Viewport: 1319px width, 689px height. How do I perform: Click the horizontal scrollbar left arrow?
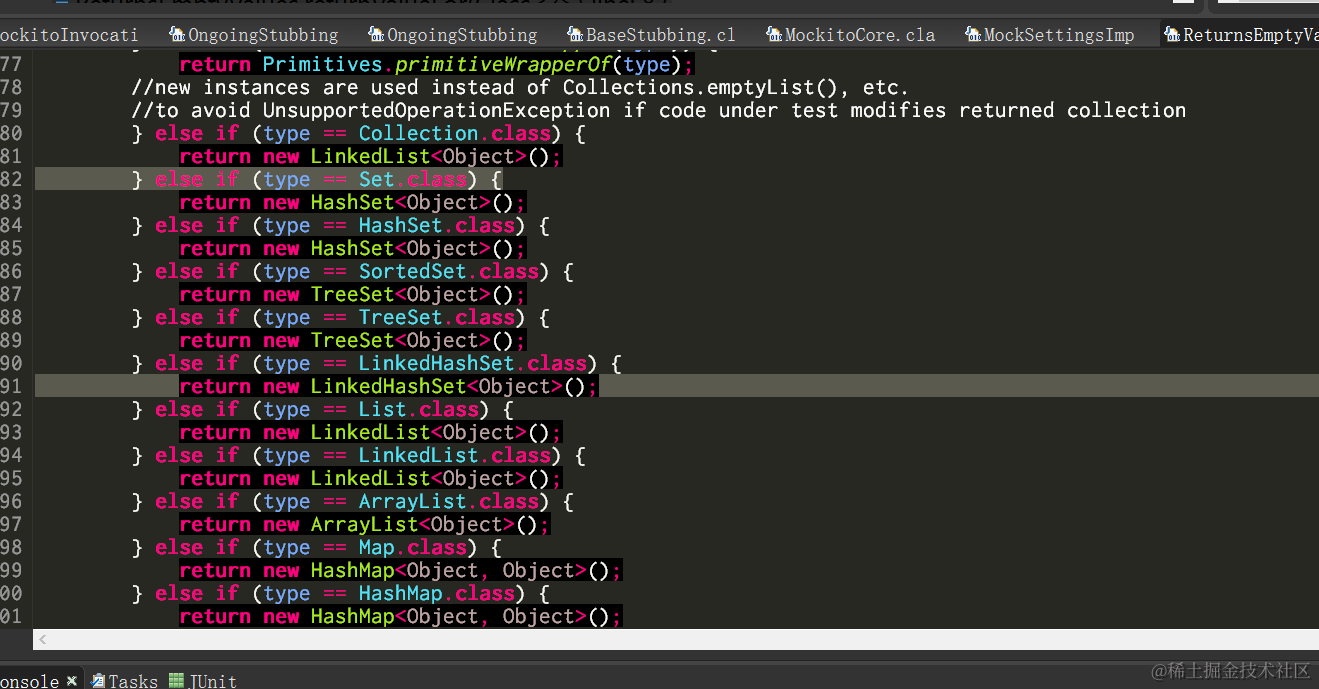click(x=43, y=638)
